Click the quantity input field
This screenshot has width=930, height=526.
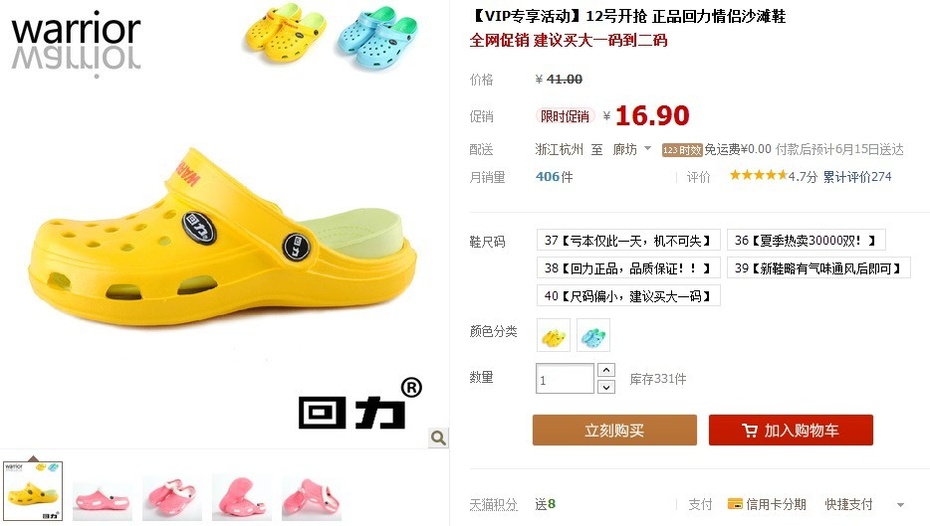[x=565, y=378]
